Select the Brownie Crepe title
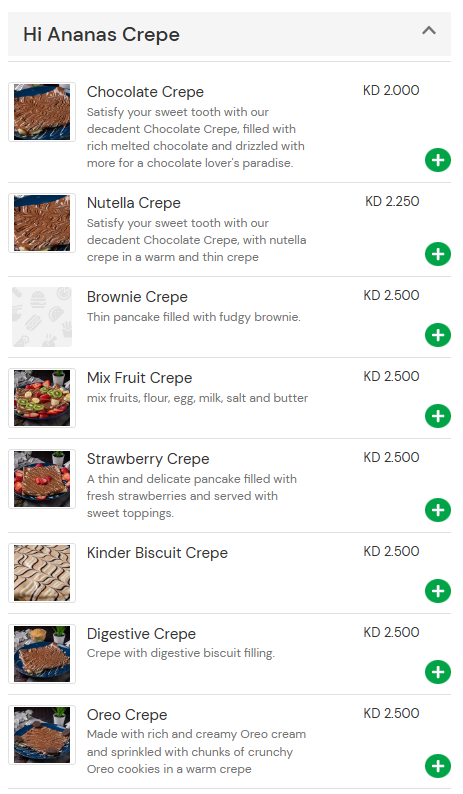This screenshot has width=463, height=794. tap(137, 297)
